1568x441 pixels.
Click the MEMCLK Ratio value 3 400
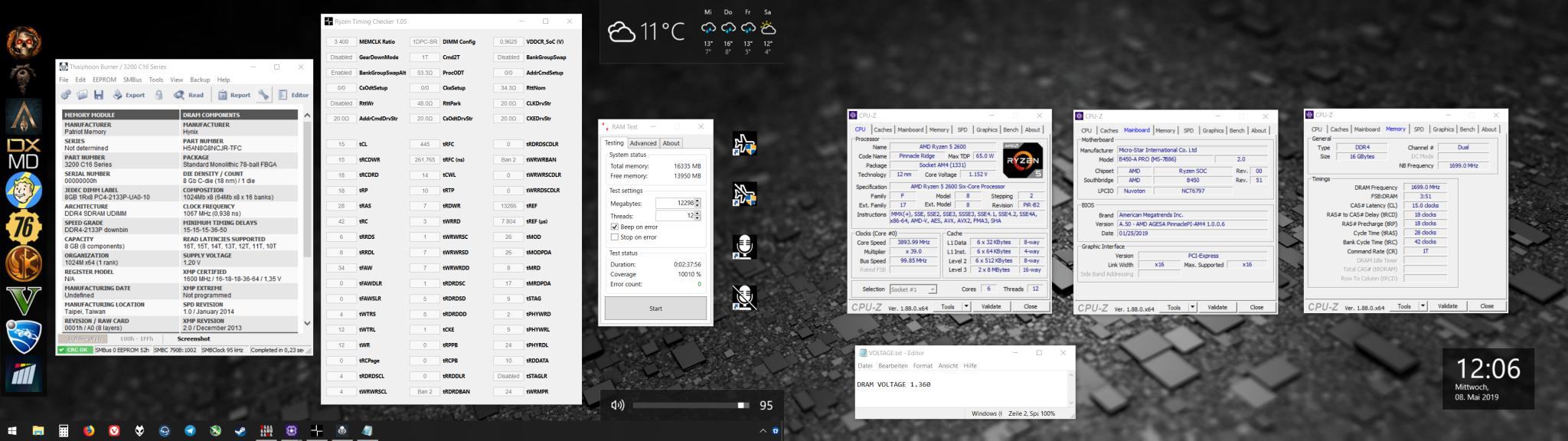click(x=341, y=42)
